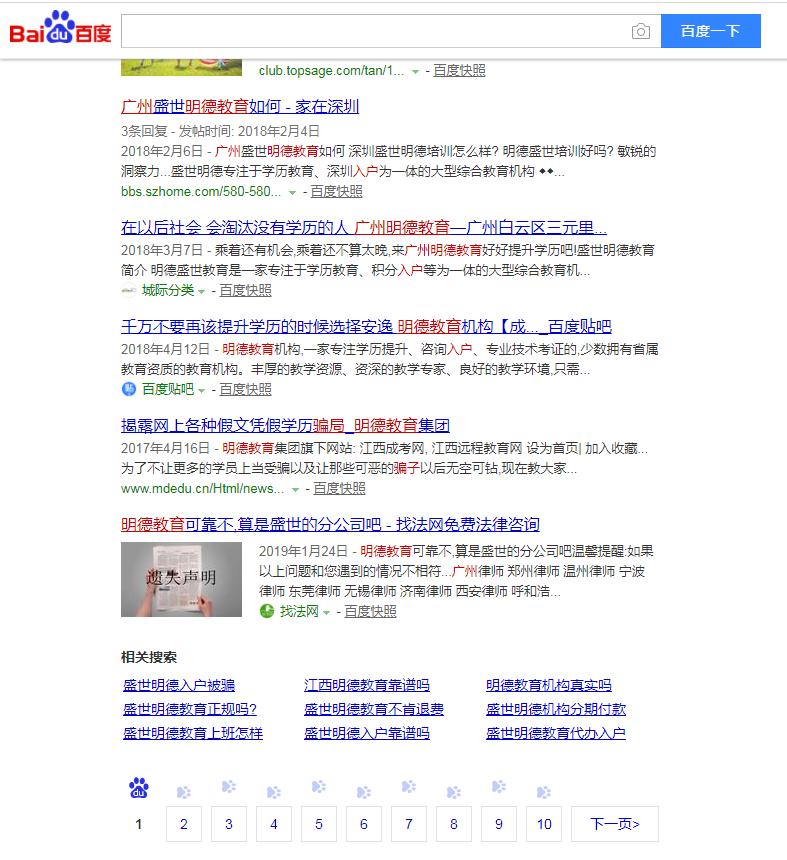The width and height of the screenshot is (787, 860).
Task: Expand dropdown arrow next to bbs.szhome.com
Action: click(292, 193)
